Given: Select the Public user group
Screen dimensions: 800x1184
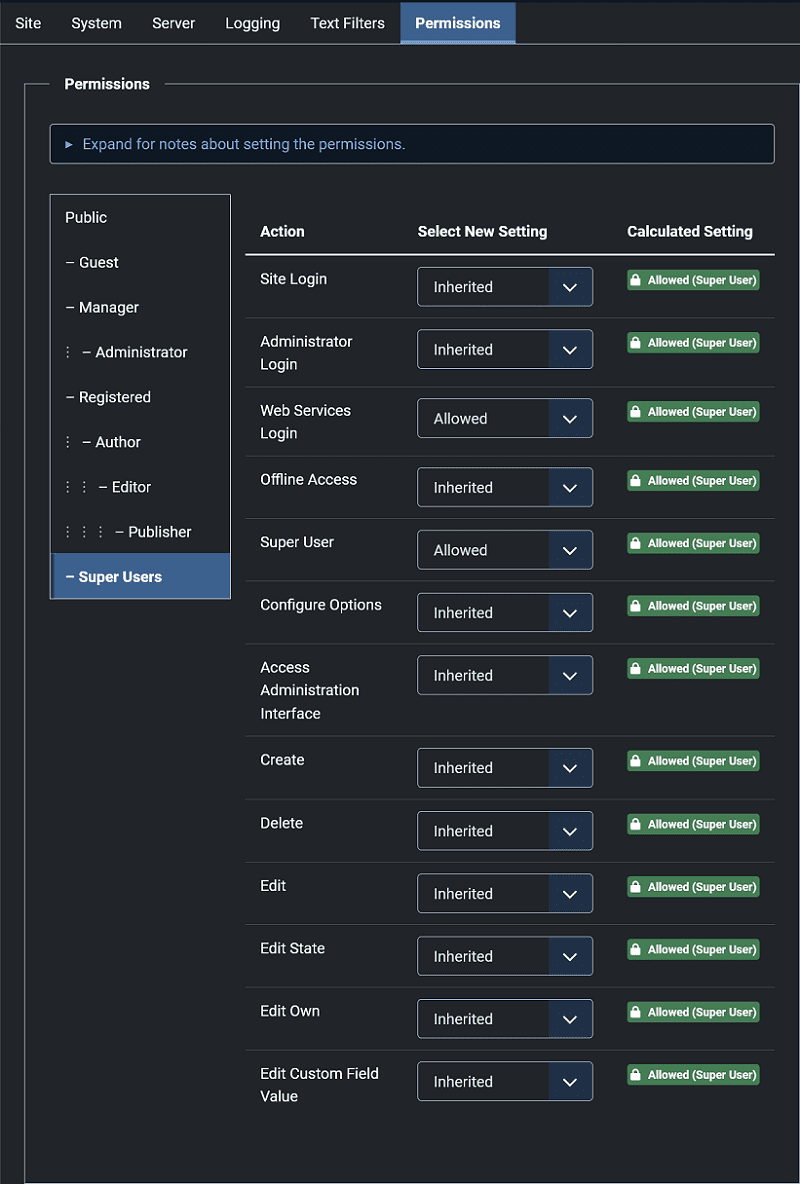Looking at the screenshot, I should (x=86, y=218).
